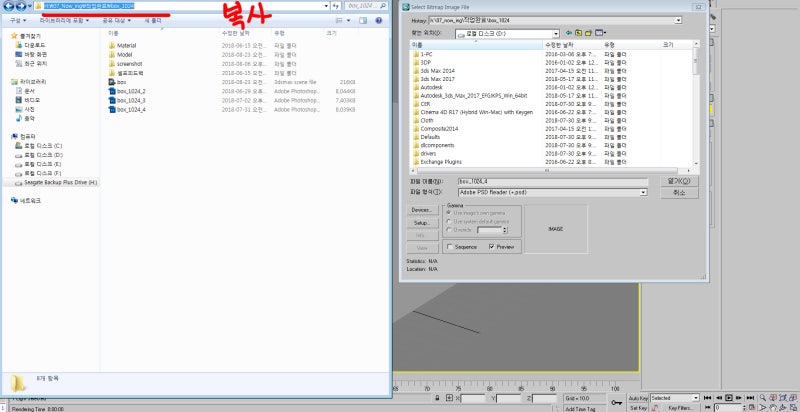Click 새 폴더 in the Explorer toolbar
Screen dimensions: 800x412
coord(153,21)
